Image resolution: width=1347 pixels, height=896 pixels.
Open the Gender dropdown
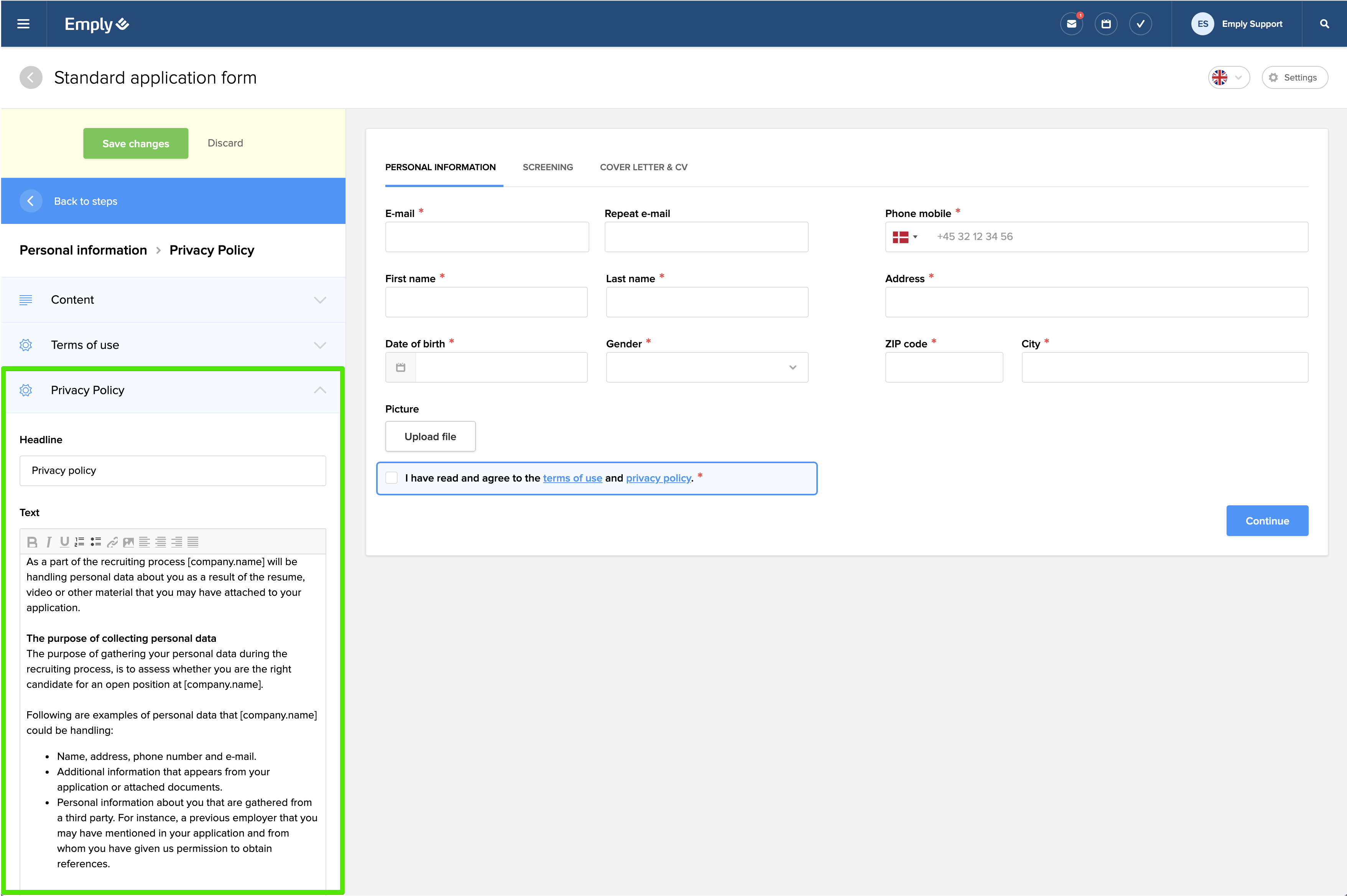point(706,367)
